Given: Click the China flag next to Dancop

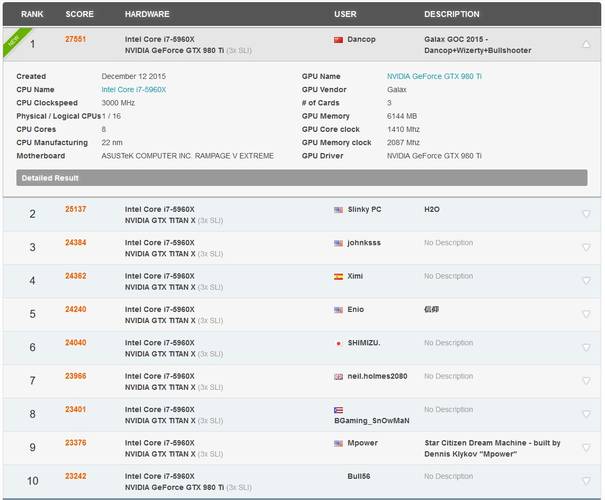Looking at the screenshot, I should pos(338,40).
